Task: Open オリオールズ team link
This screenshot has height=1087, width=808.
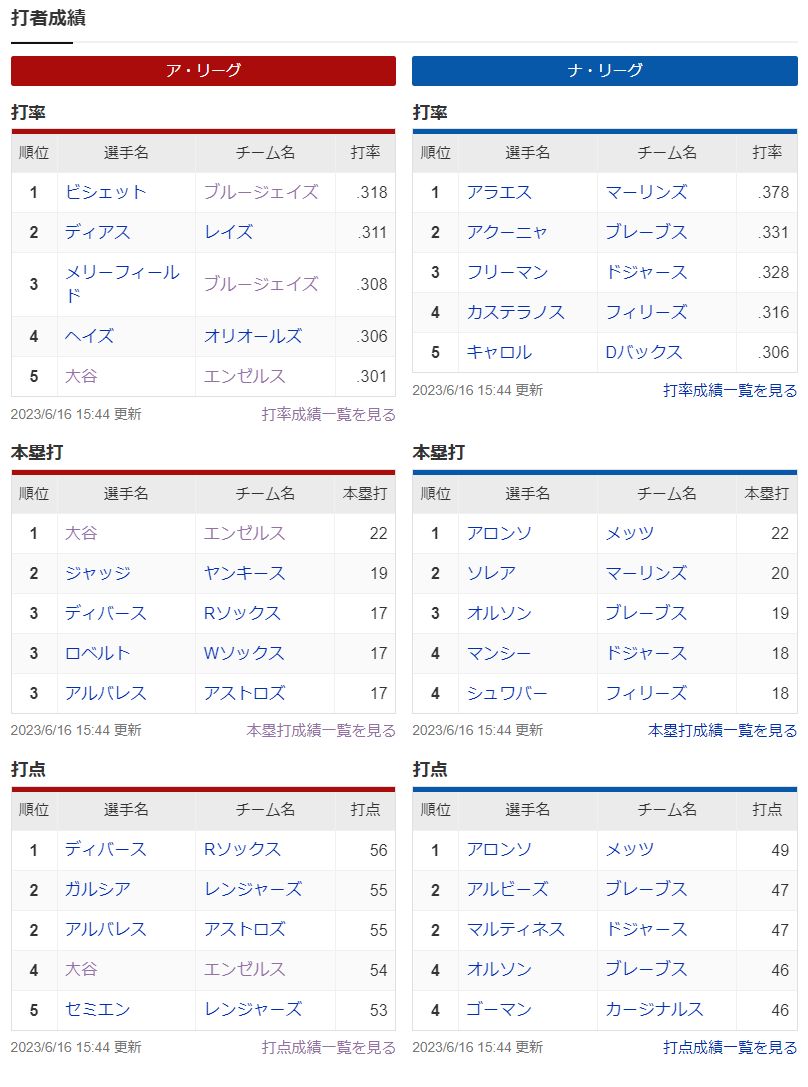Action: 253,336
